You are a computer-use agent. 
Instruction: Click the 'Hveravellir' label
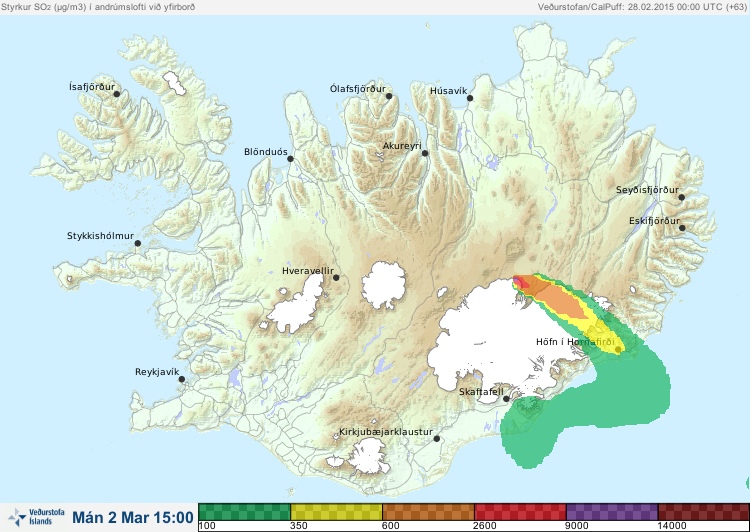tap(308, 271)
